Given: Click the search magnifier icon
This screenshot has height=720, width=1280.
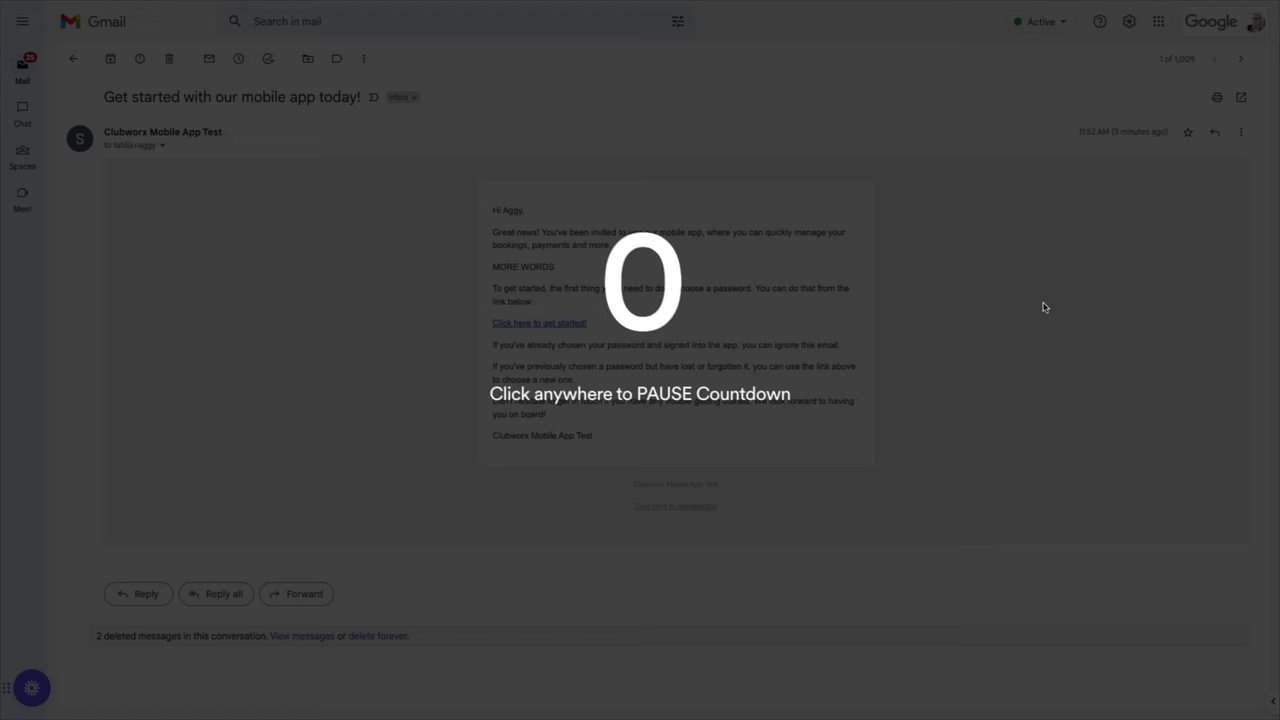Looking at the screenshot, I should coord(235,21).
